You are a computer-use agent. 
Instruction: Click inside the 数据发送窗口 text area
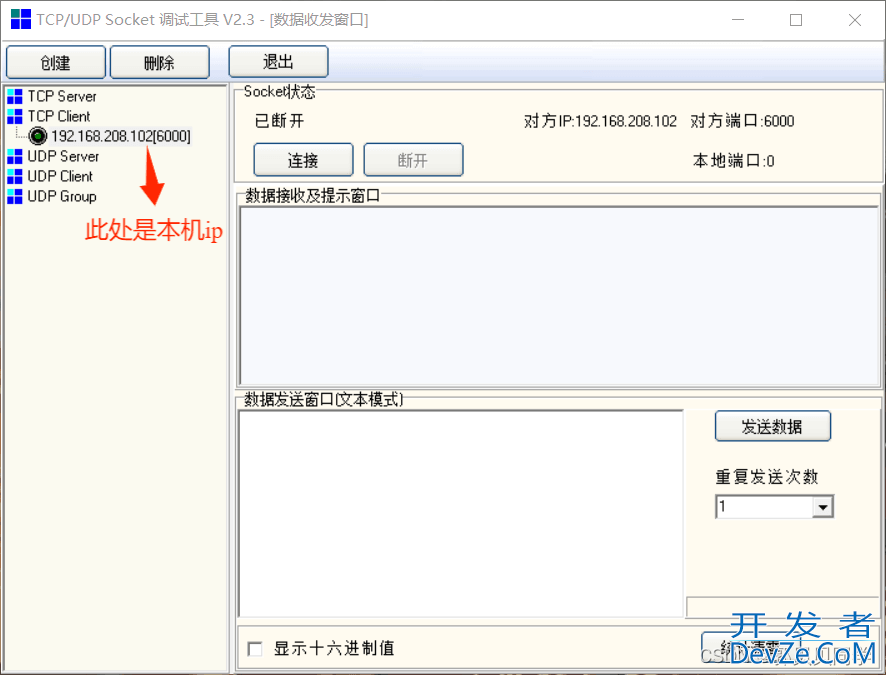(461, 513)
